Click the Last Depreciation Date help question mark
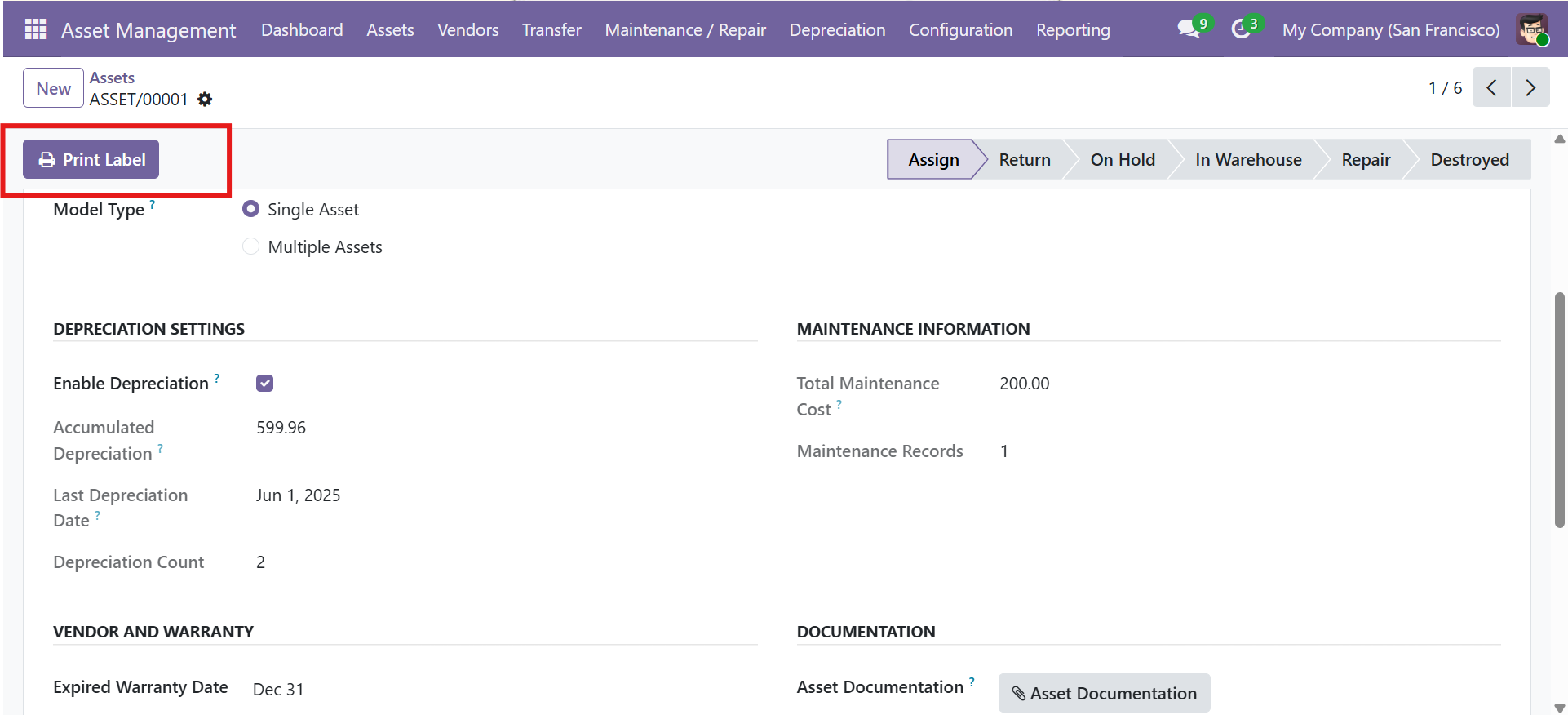The width and height of the screenshot is (1568, 715). tap(98, 515)
